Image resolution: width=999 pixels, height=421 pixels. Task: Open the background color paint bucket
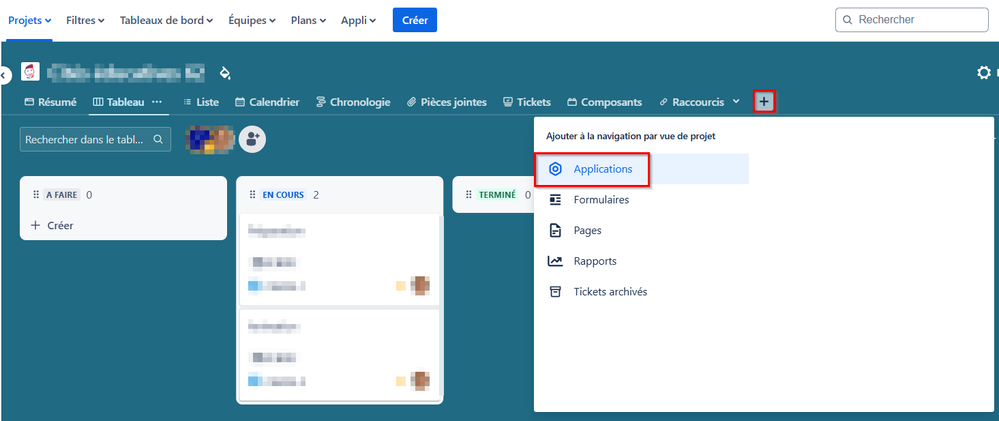224,73
